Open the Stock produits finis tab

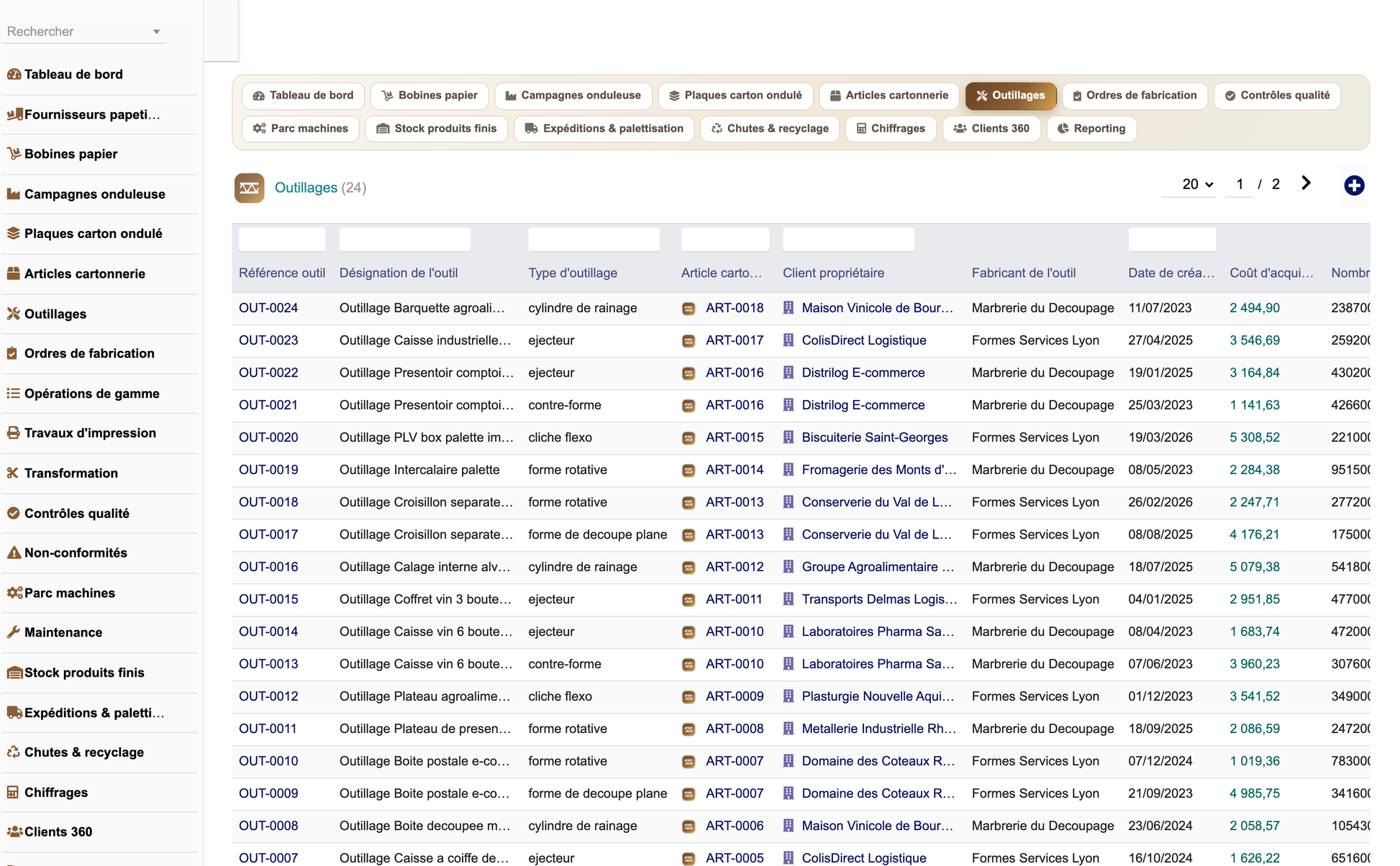(437, 129)
